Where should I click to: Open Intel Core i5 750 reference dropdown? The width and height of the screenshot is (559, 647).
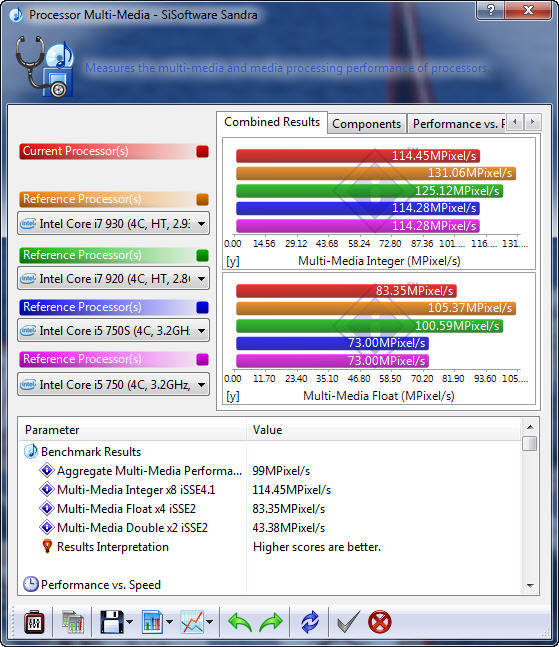coord(113,385)
